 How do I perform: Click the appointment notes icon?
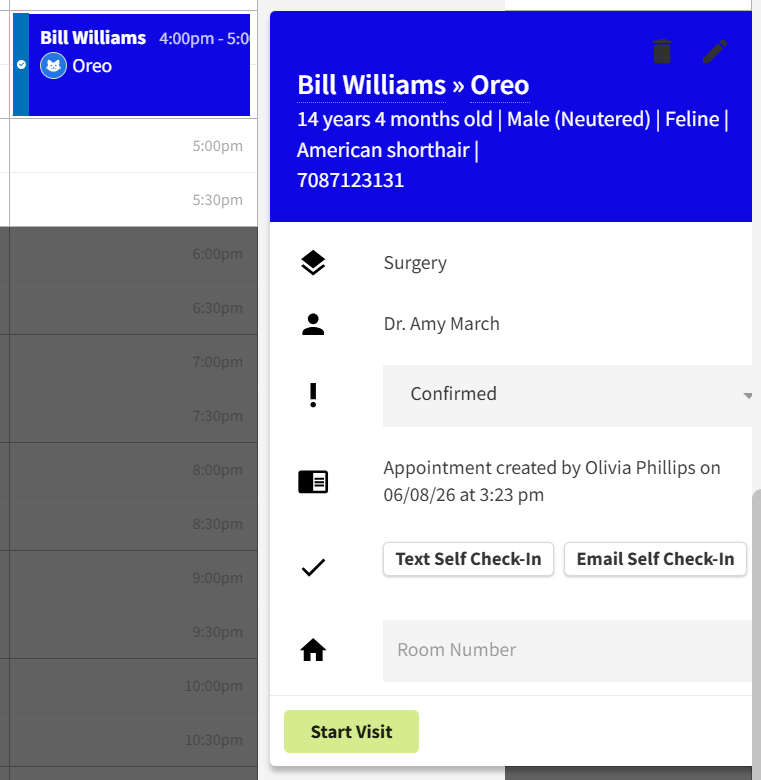313,482
